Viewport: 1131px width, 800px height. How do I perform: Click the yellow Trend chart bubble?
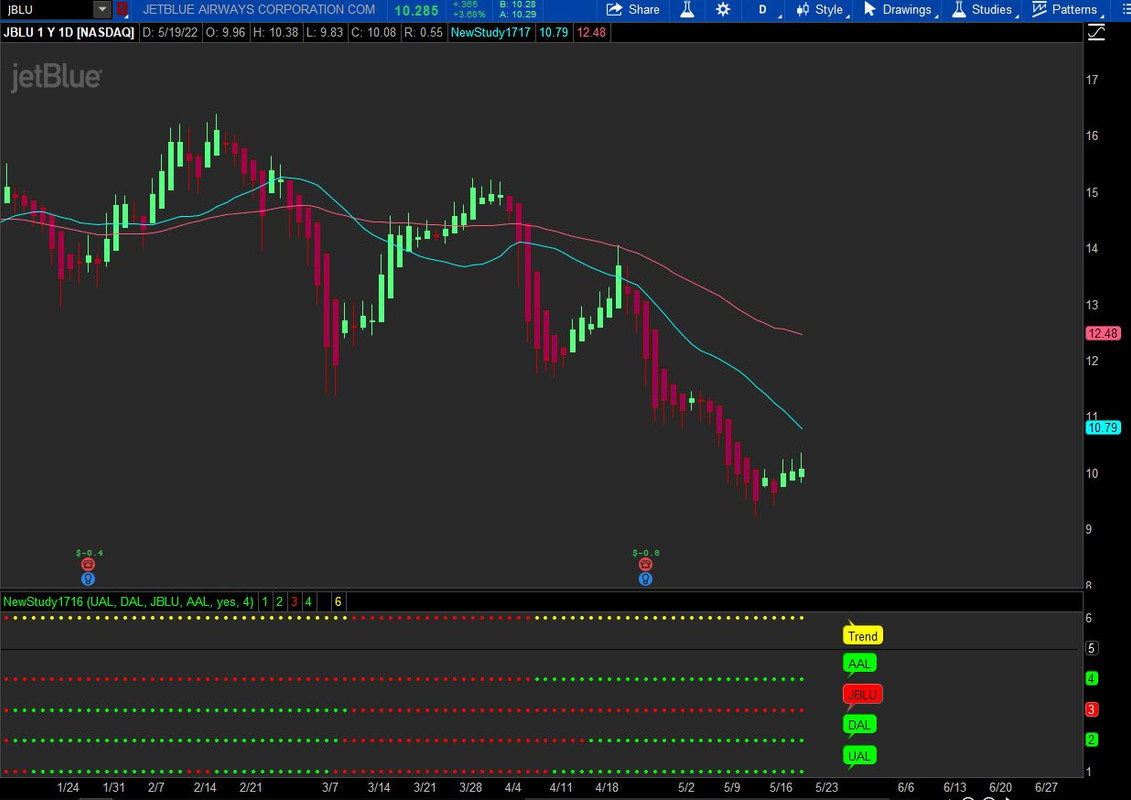click(x=863, y=636)
